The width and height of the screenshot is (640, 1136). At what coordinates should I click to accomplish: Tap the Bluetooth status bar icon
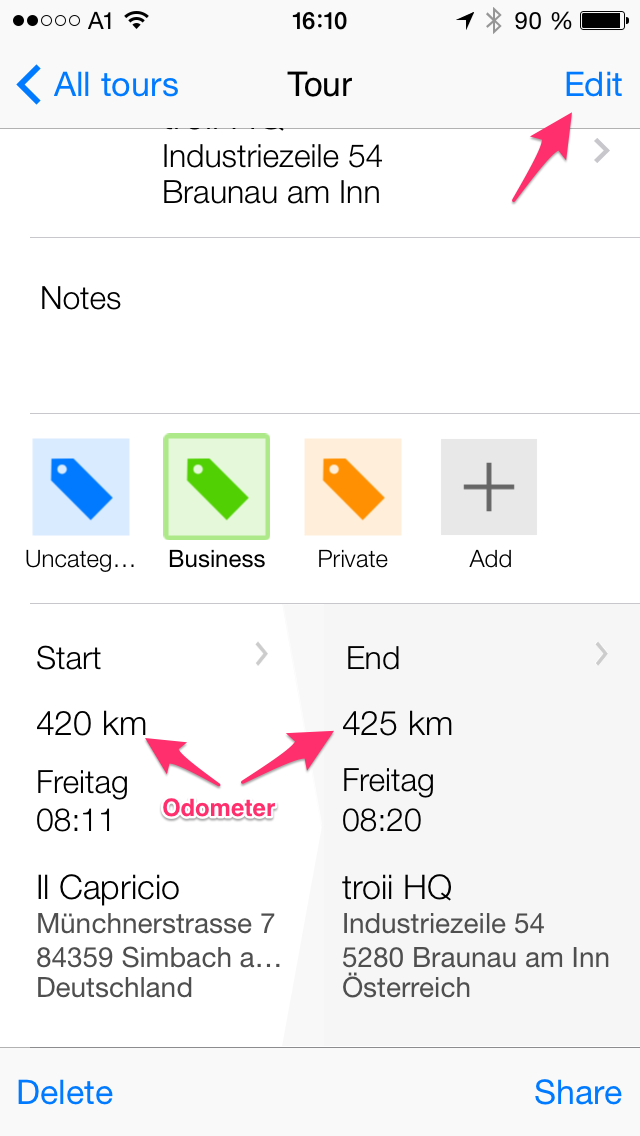tap(493, 21)
